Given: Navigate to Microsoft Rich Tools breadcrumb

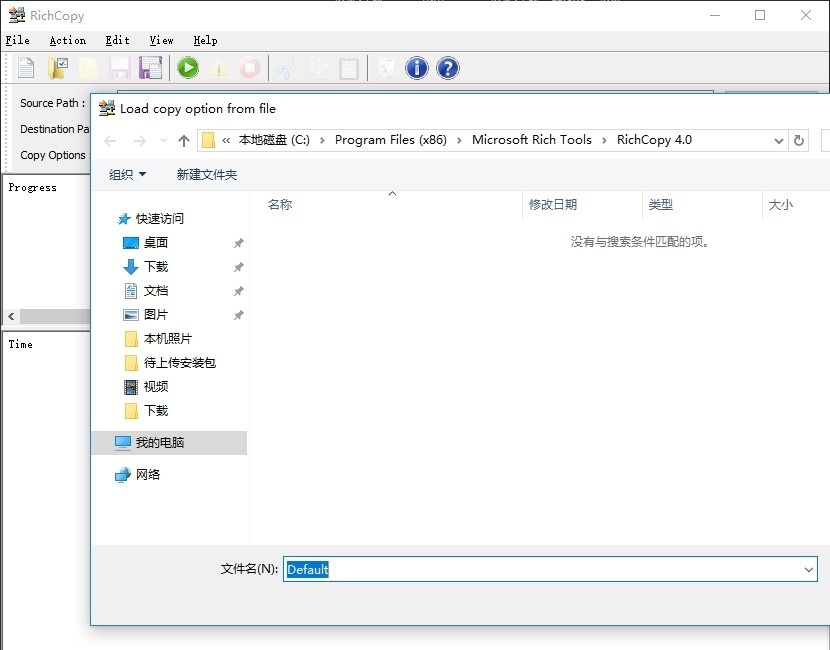Looking at the screenshot, I should [531, 140].
